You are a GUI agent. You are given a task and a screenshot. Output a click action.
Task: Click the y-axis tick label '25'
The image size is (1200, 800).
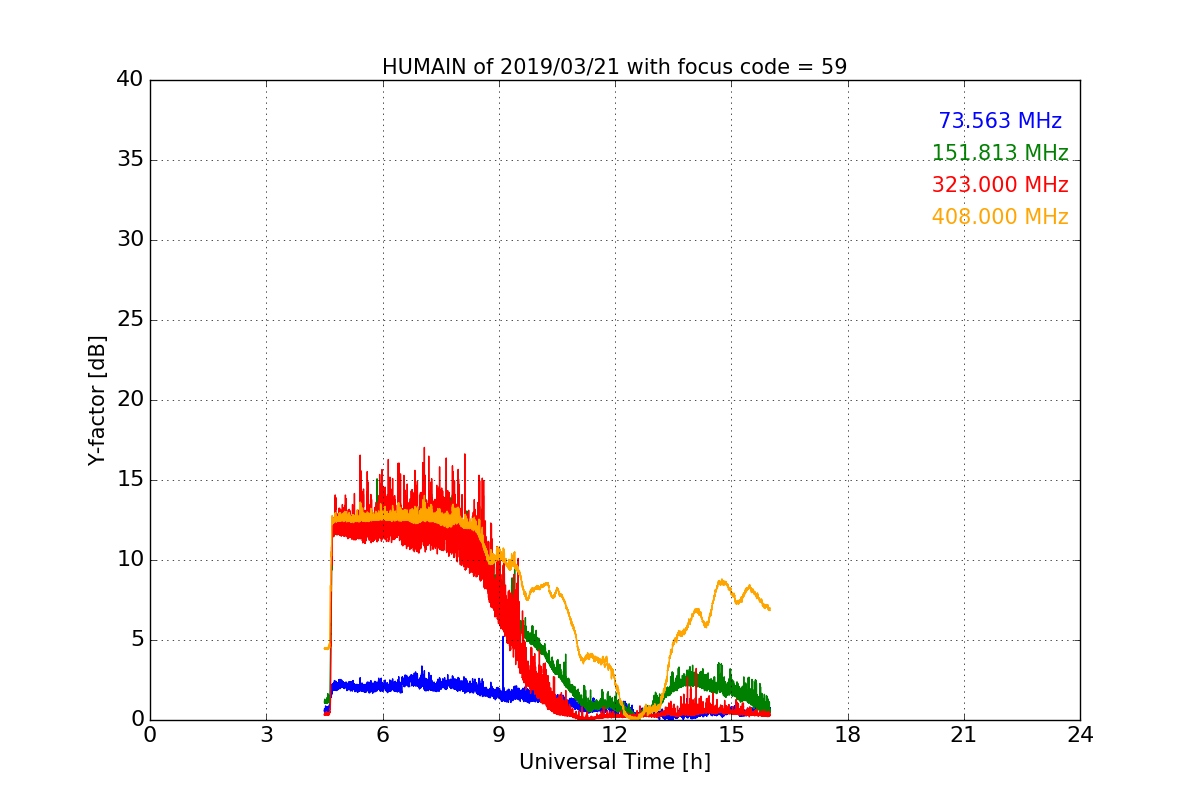coord(129,320)
